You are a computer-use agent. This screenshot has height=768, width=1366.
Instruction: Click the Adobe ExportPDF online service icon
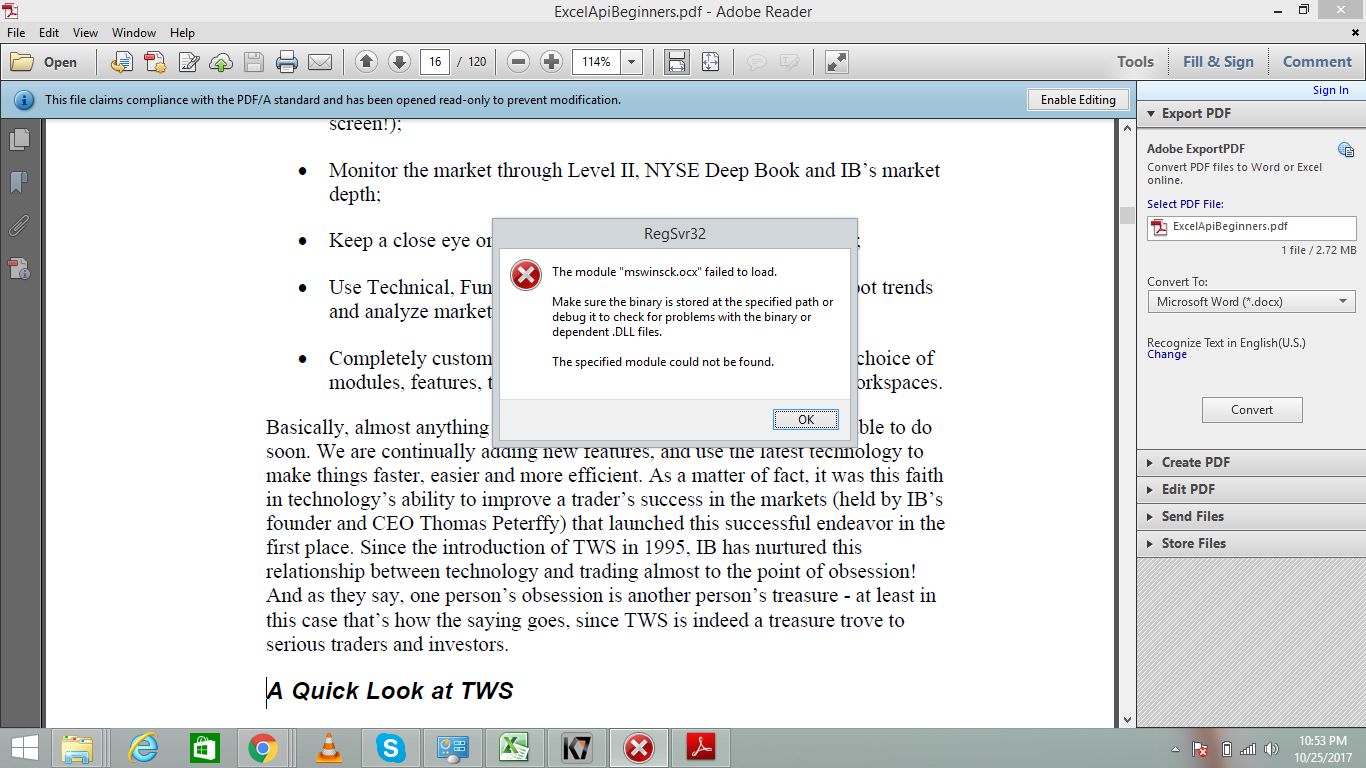[1346, 150]
